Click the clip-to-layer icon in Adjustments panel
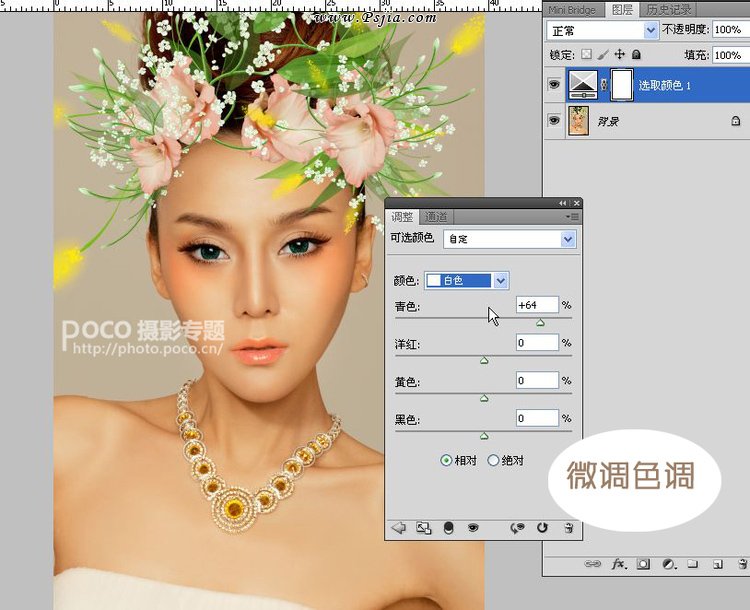Screen dimensions: 750x610 [448, 528]
